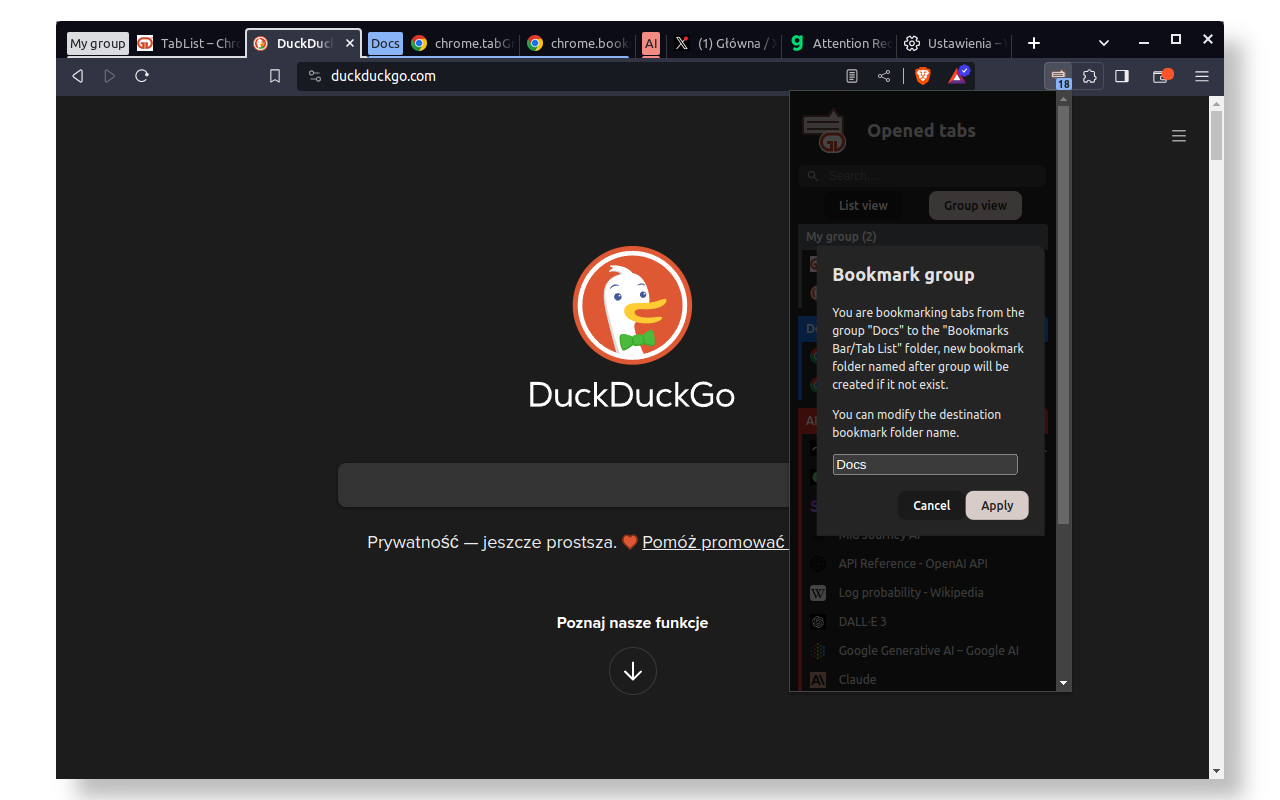
Task: Click the TabList logo in popup header
Action: [824, 130]
